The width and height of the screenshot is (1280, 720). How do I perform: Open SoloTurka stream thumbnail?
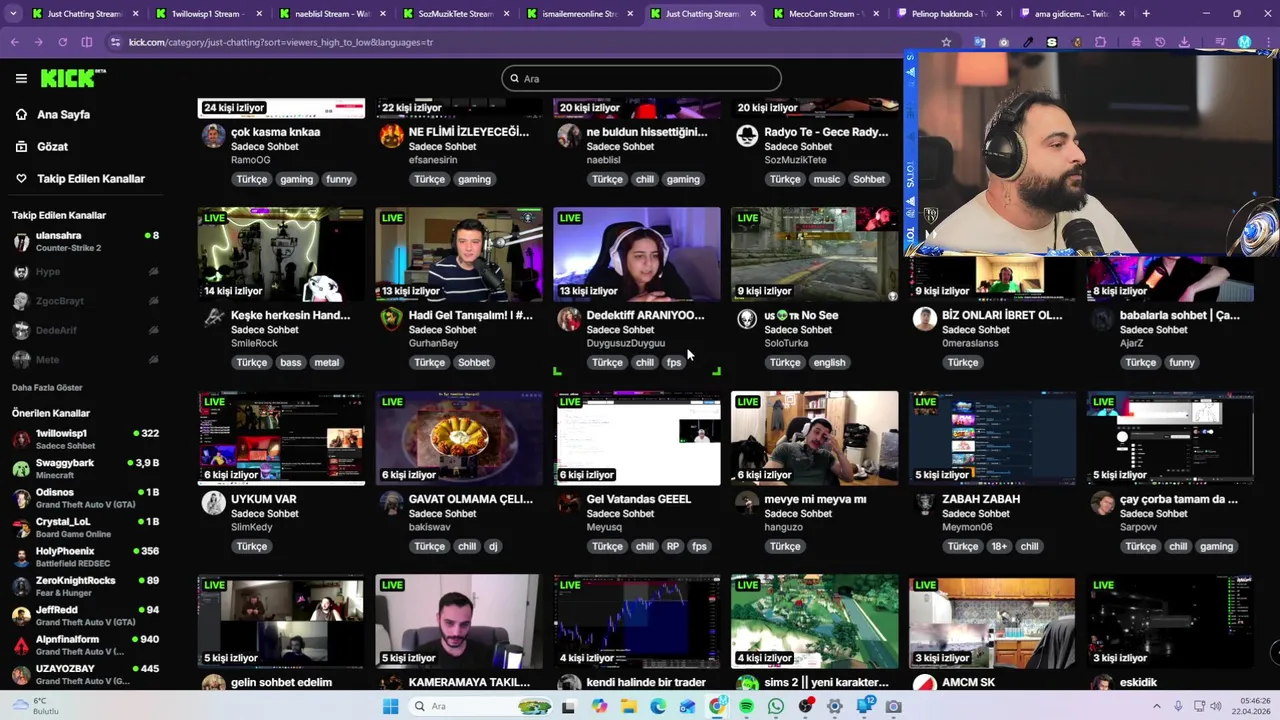[x=815, y=254]
